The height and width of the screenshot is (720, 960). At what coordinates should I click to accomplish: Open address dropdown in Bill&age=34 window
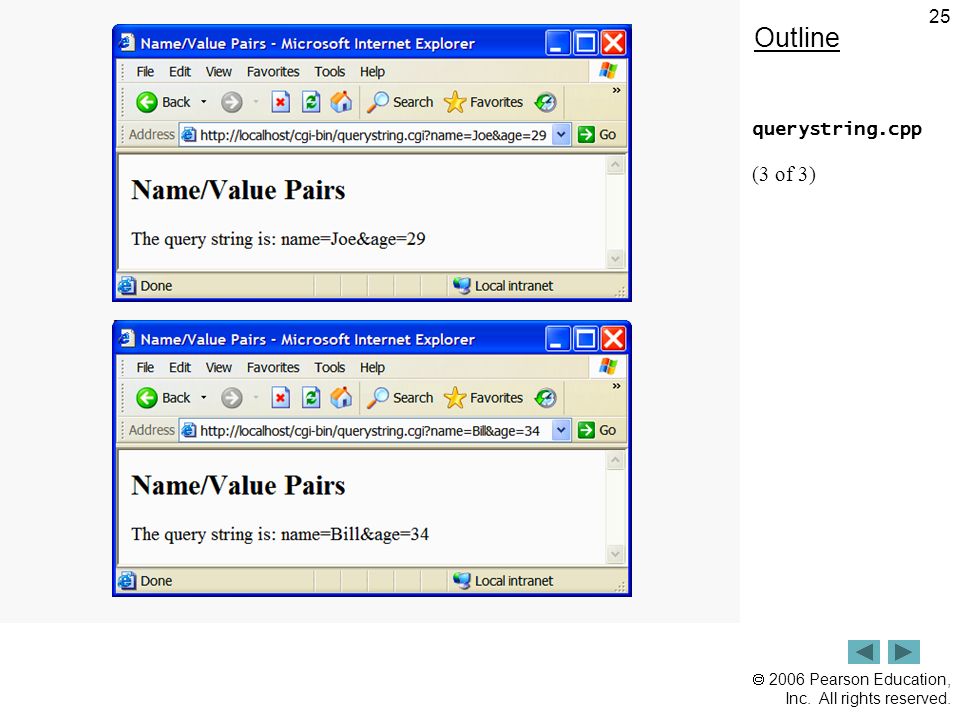pos(561,430)
